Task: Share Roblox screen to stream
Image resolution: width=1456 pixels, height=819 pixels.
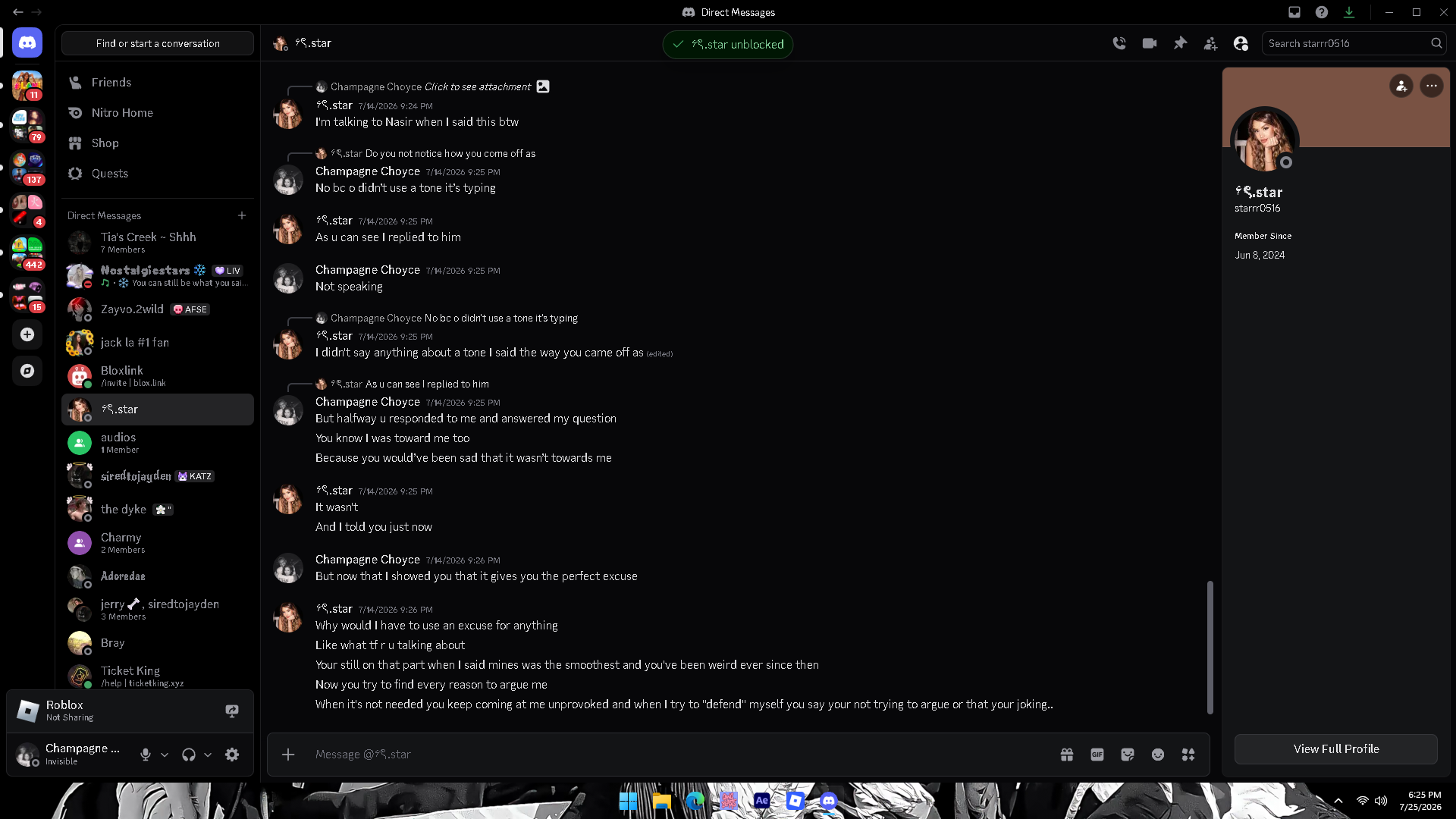Action: pos(232,711)
